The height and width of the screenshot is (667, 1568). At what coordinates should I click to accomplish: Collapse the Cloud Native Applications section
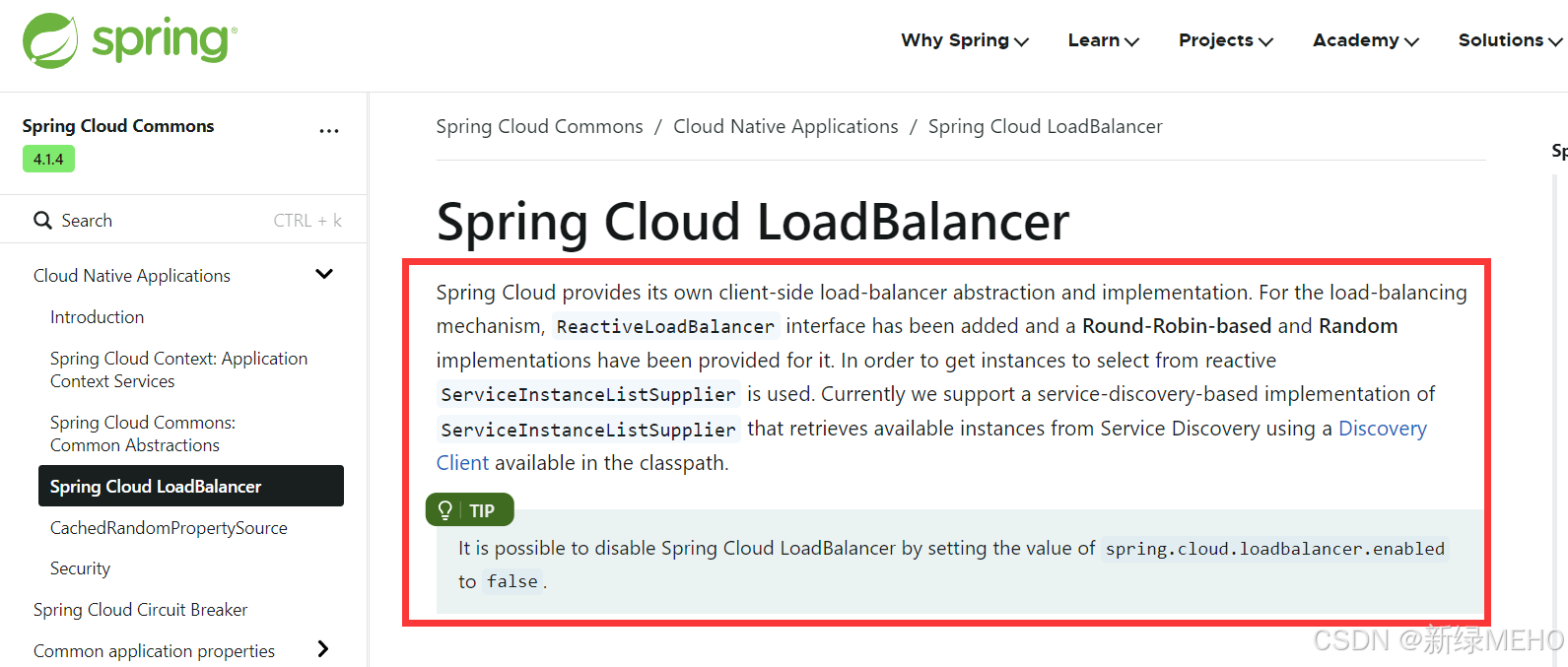324,274
